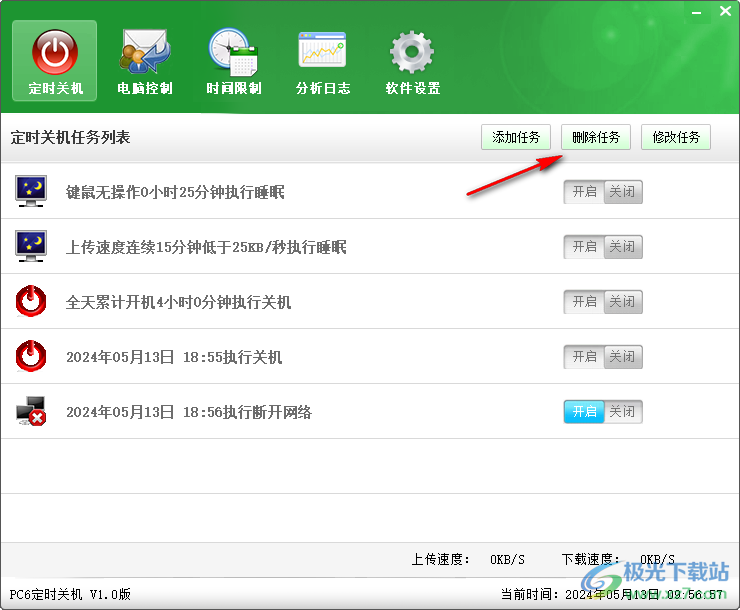Select task text 上传速度连续15分钟低于25KB/秒执行睡眠
Viewport: 740px width, 610px height.
(206, 247)
